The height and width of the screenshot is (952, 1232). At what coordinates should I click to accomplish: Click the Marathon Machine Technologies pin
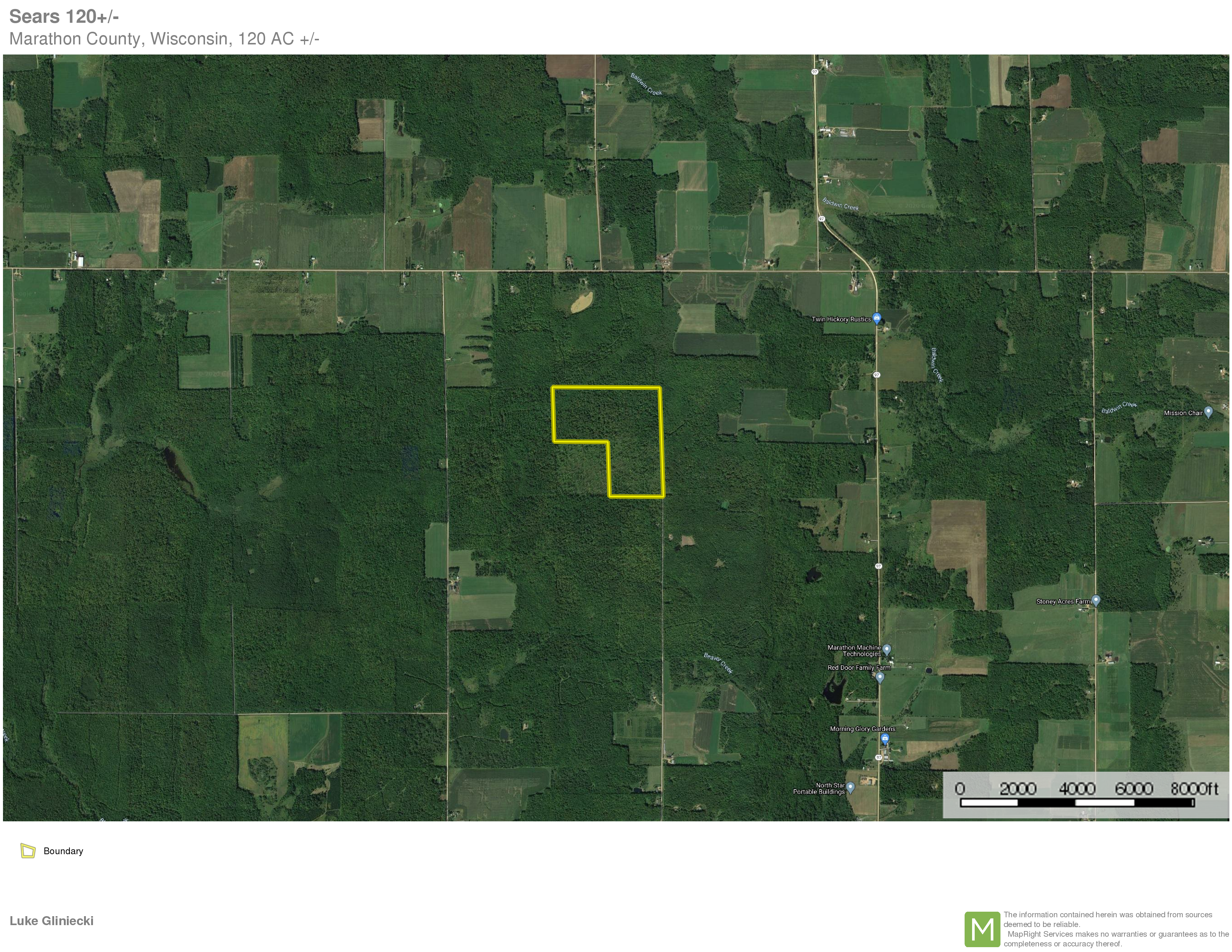point(887,649)
